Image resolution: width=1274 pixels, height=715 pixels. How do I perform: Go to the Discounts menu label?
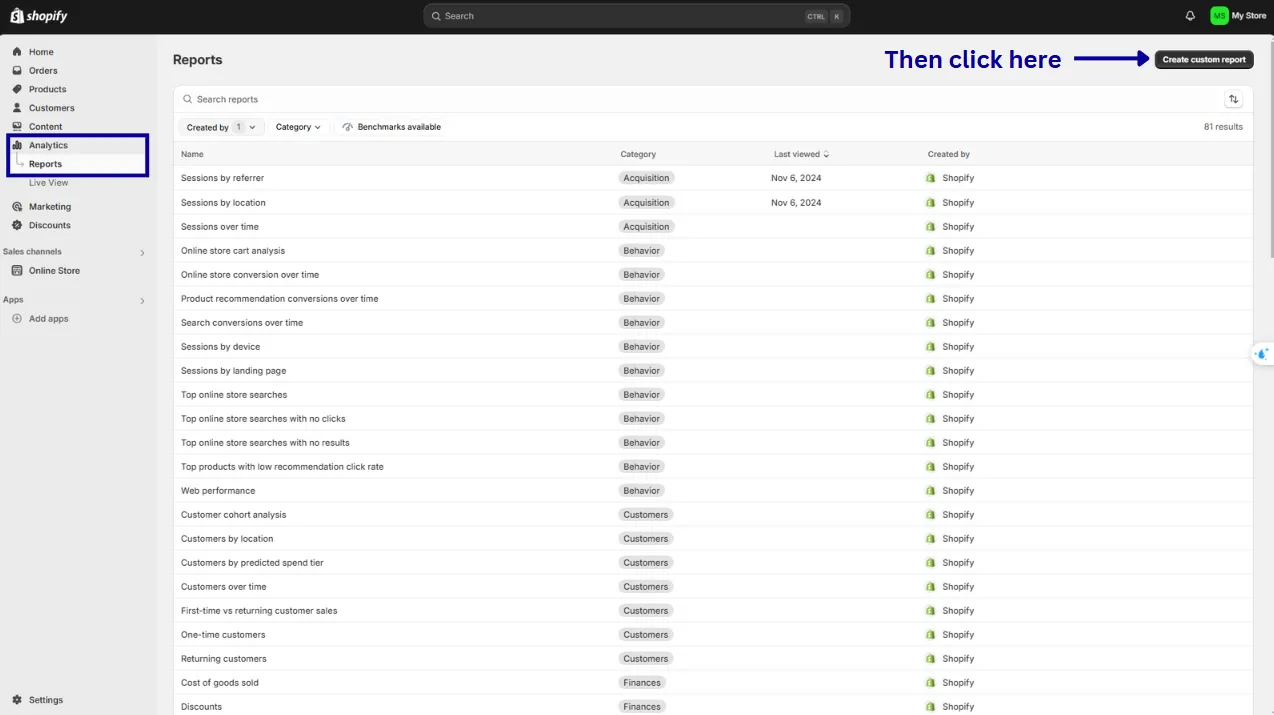(50, 225)
